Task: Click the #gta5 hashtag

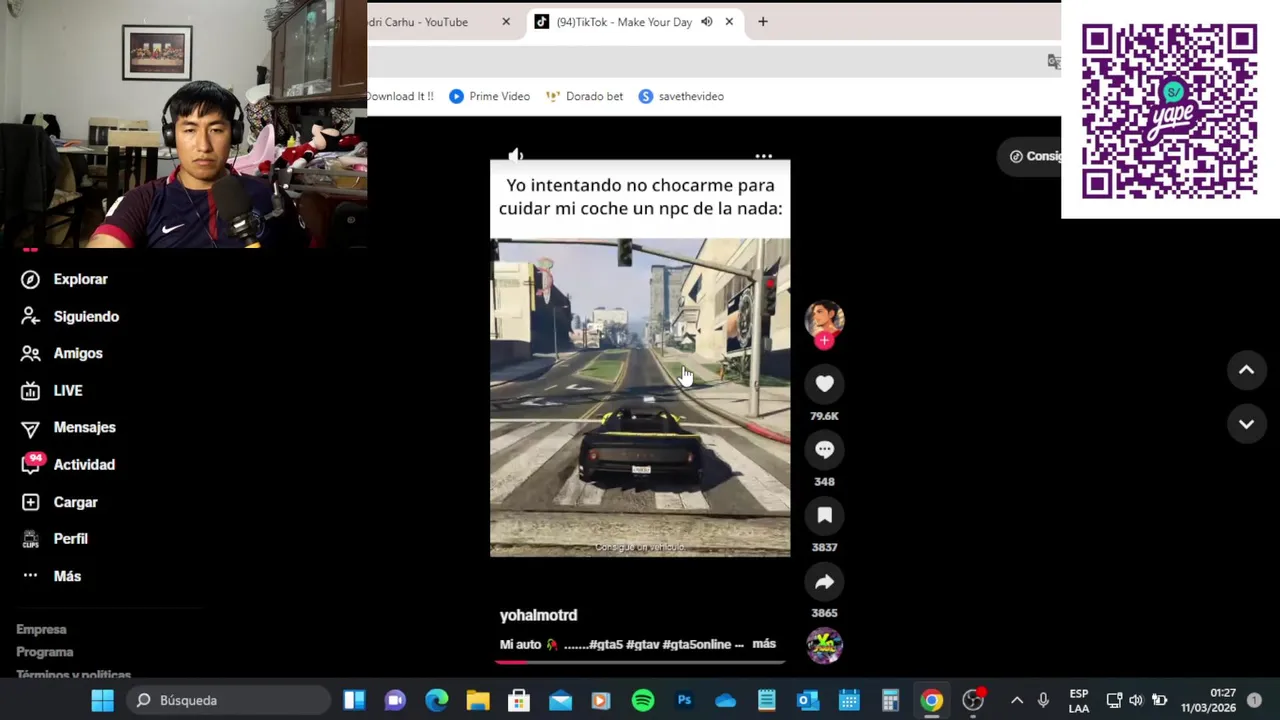Action: [x=606, y=644]
